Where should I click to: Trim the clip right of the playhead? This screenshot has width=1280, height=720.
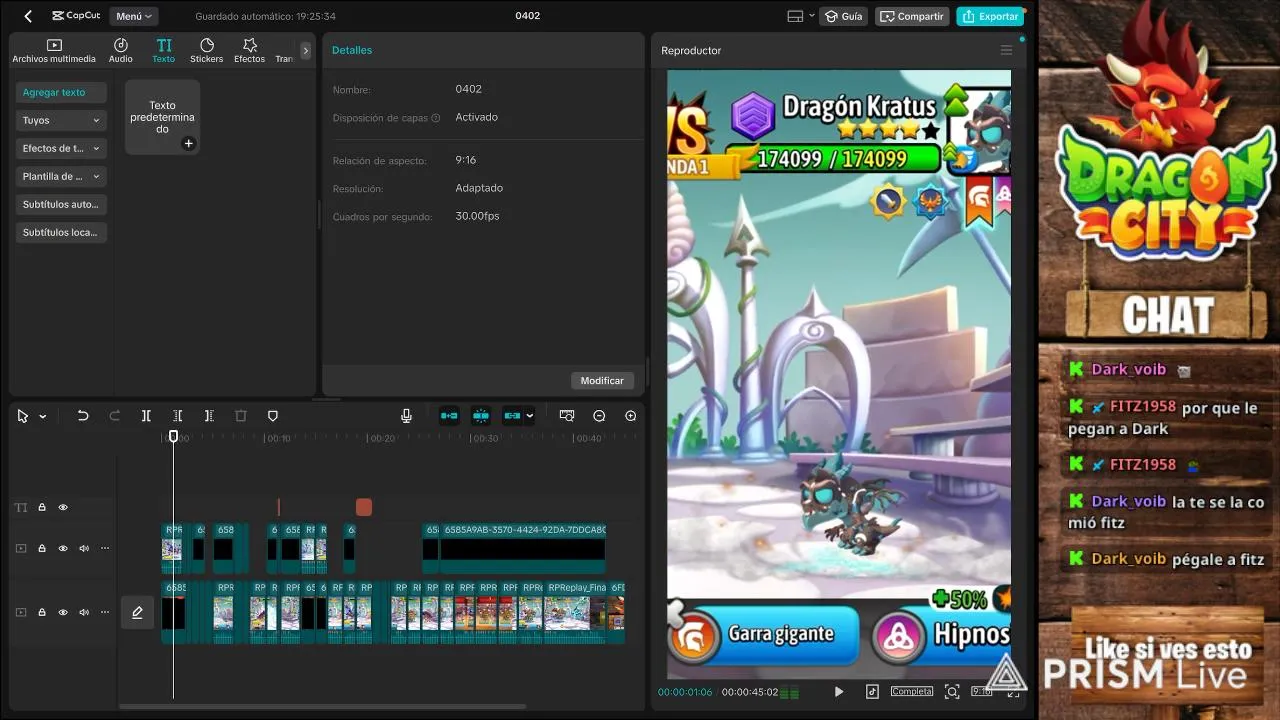(x=209, y=416)
